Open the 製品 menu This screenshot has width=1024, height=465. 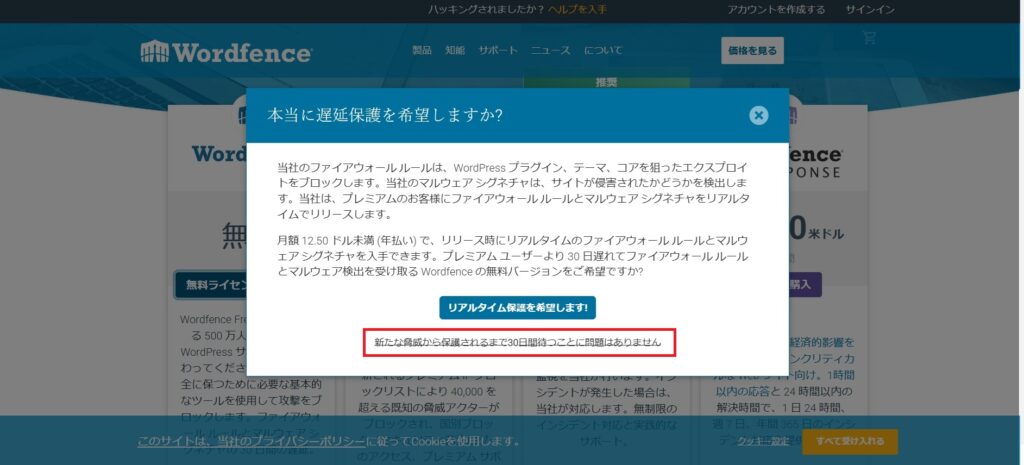(422, 50)
